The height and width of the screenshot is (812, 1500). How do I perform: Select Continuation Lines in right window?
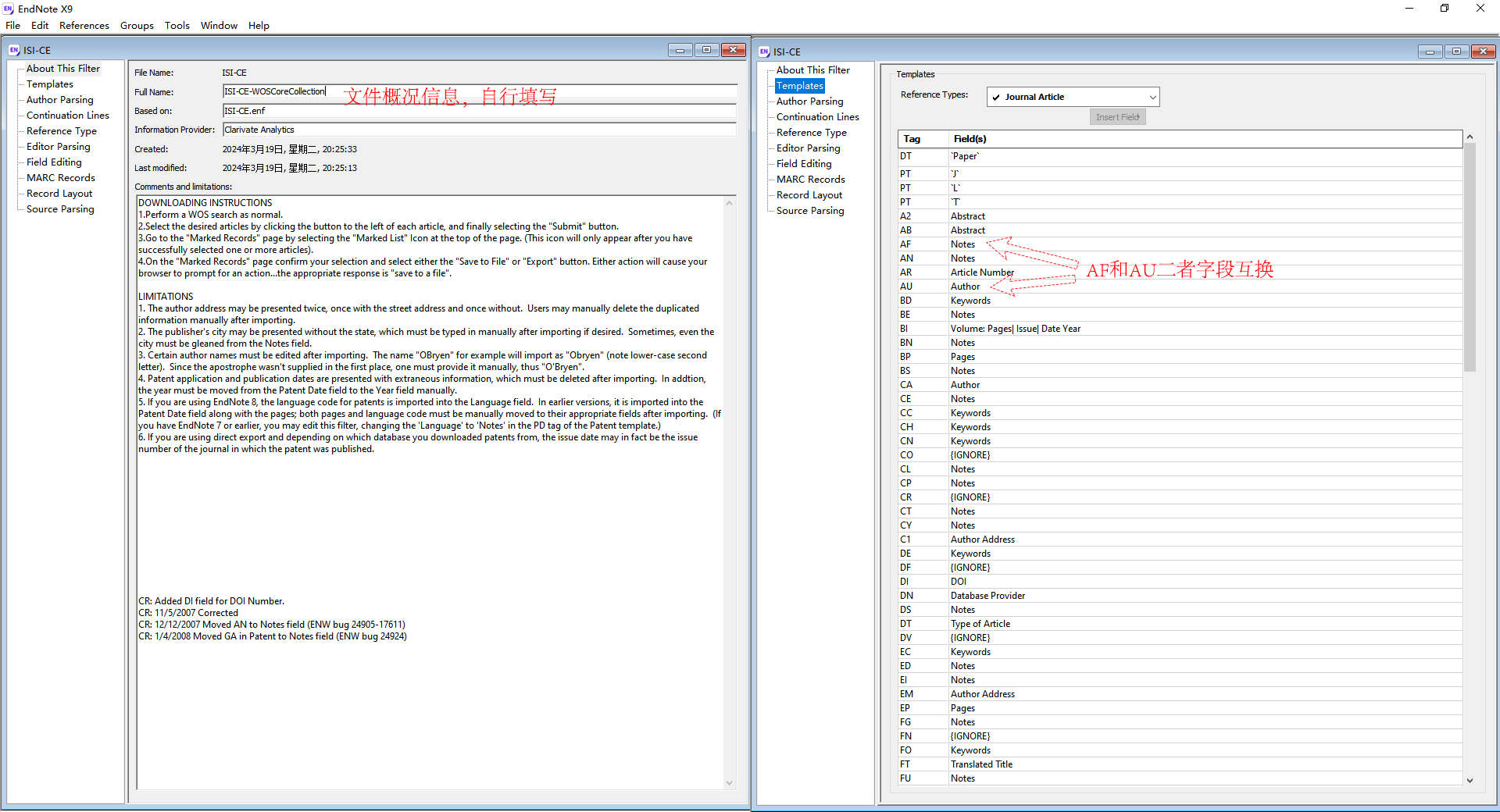point(818,117)
